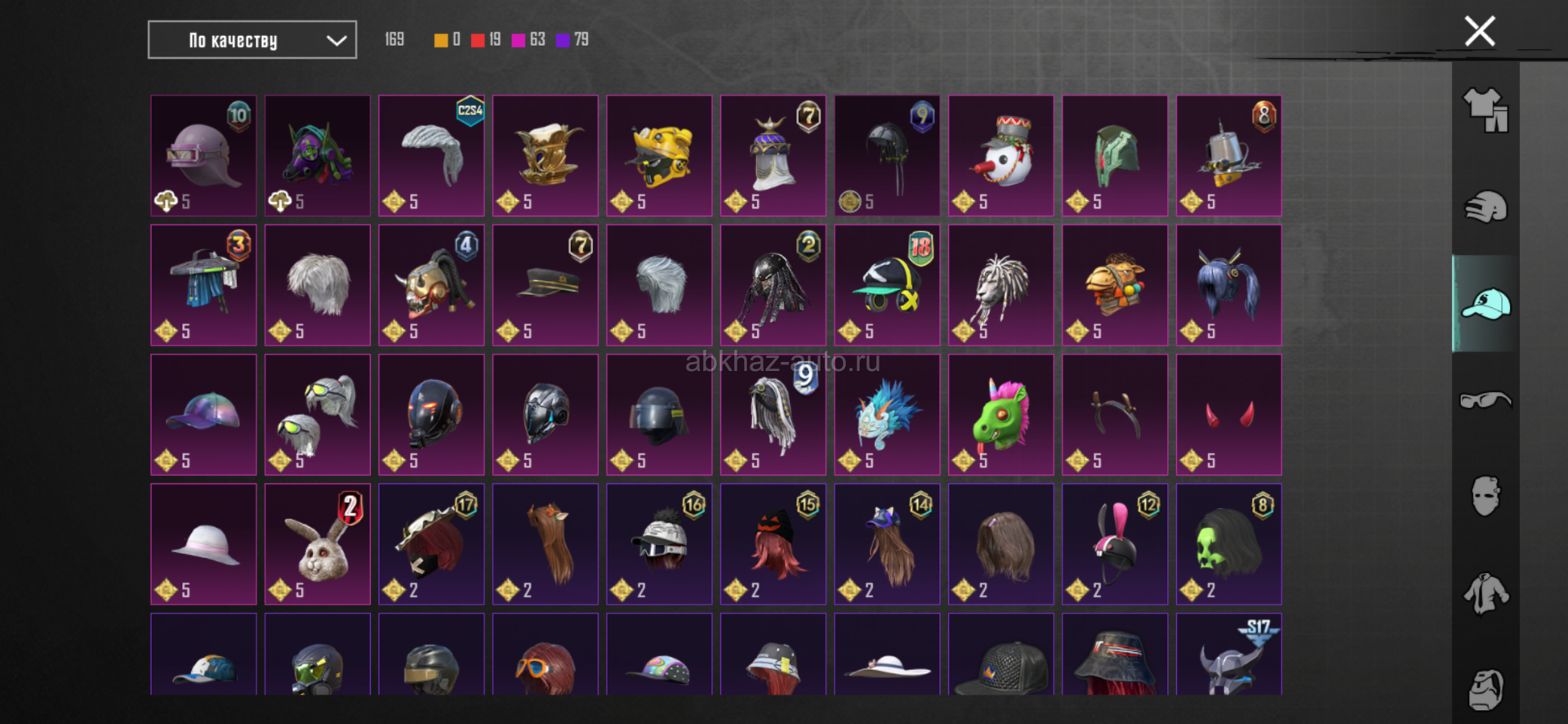Filter by orange quality swatch count 0
Viewport: 1568px width, 724px height.
click(x=448, y=39)
